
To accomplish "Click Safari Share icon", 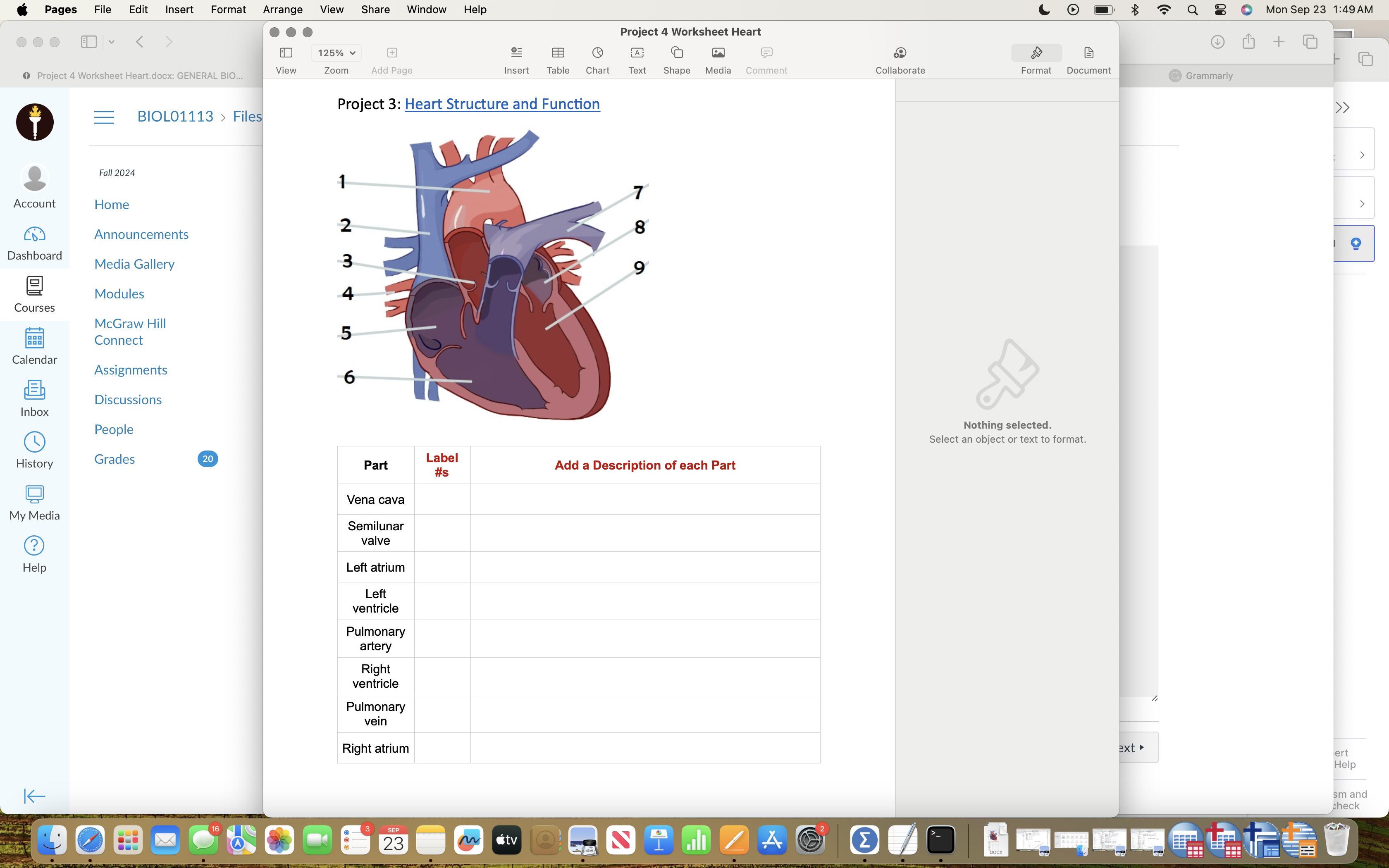I will [x=1248, y=41].
